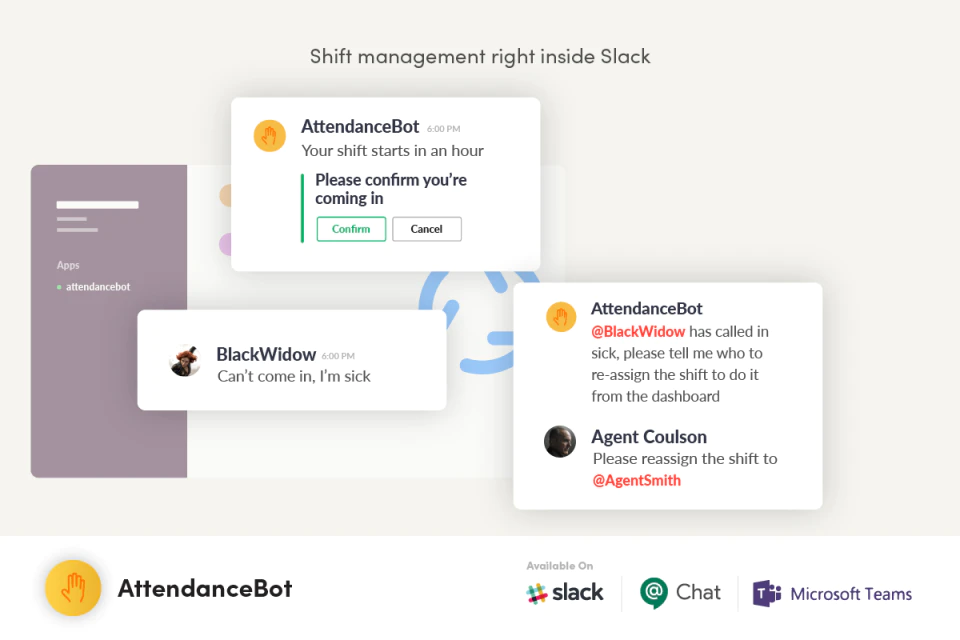This screenshot has width=960, height=640.
Task: Click the Cancel button
Action: [427, 229]
